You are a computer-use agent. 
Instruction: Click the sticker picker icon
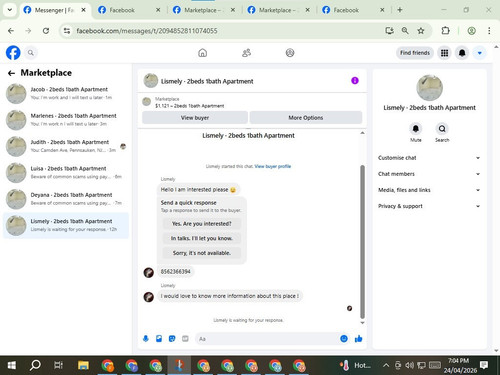[172, 339]
